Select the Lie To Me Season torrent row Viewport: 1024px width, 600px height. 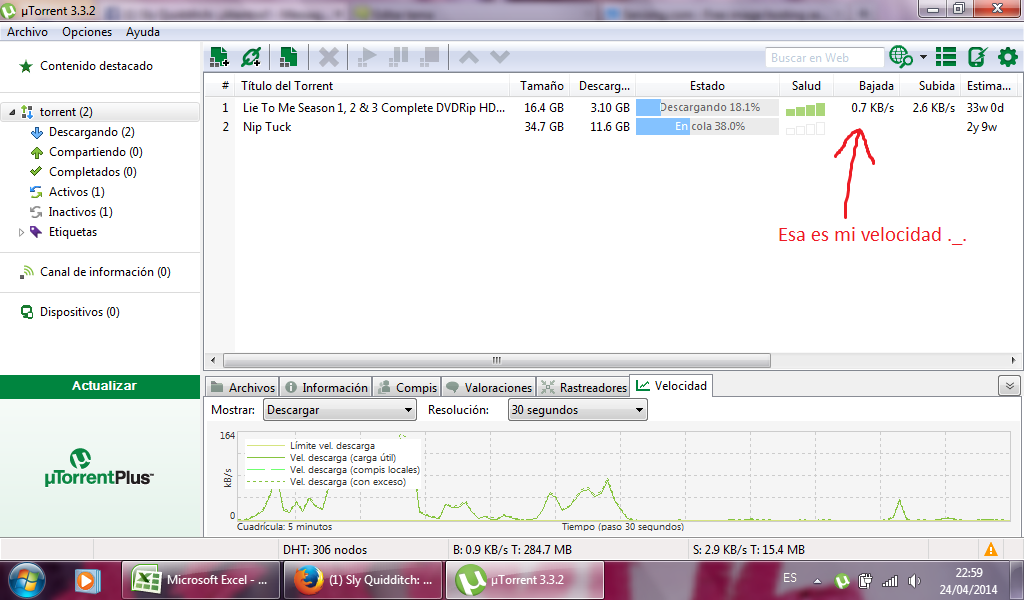(x=613, y=108)
